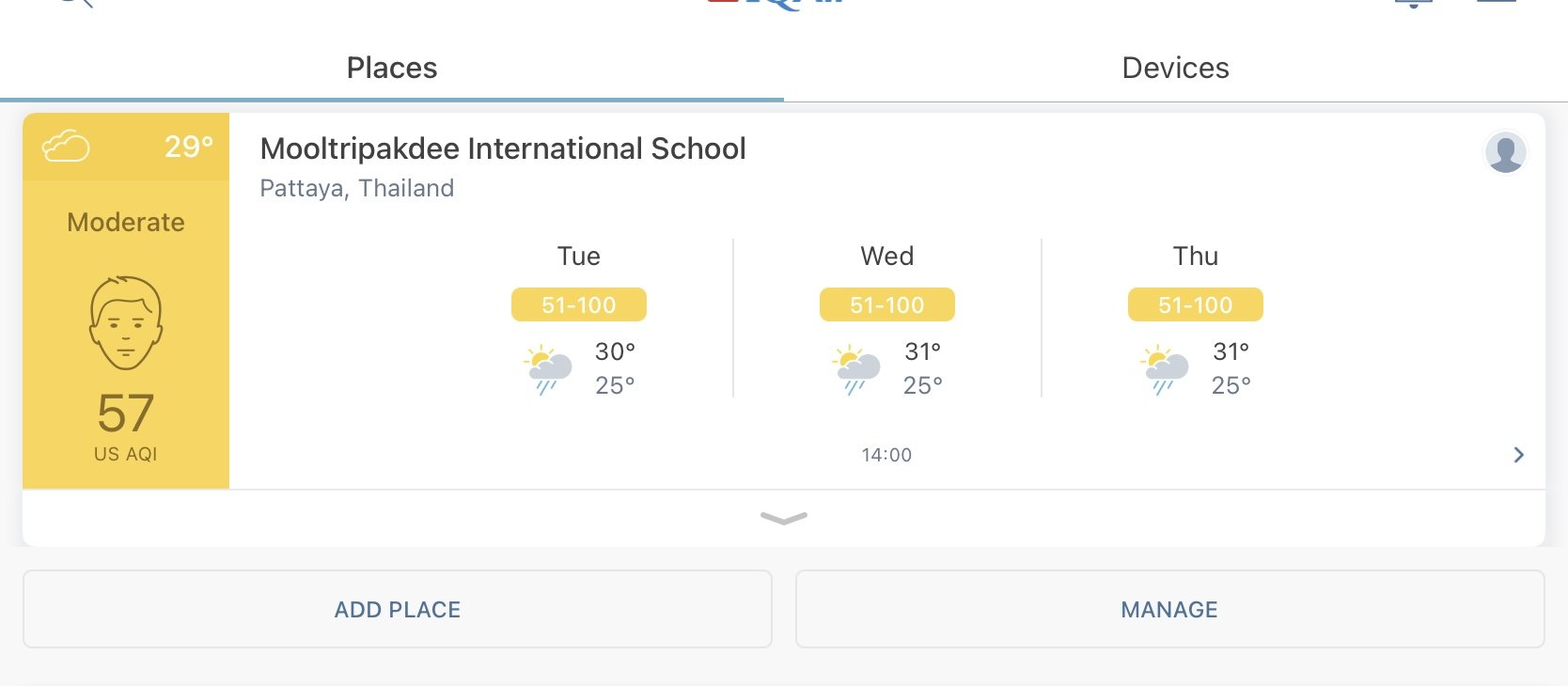Screen dimensions: 1568x686
Task: Tap the cloudy weather icon beside 29°
Action: (x=66, y=147)
